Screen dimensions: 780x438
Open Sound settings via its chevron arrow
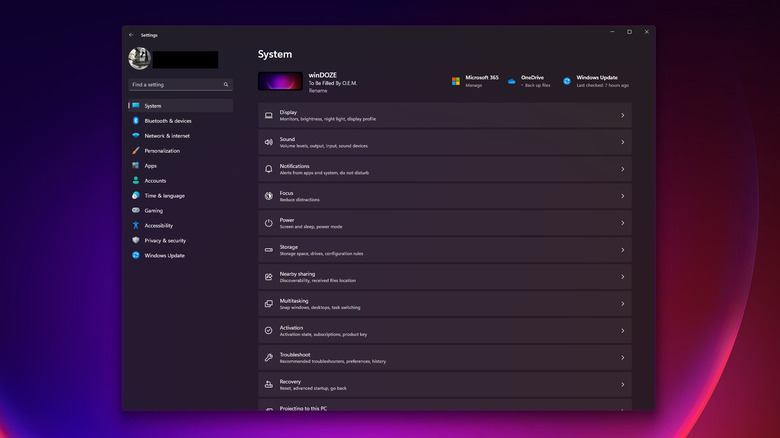tap(622, 143)
